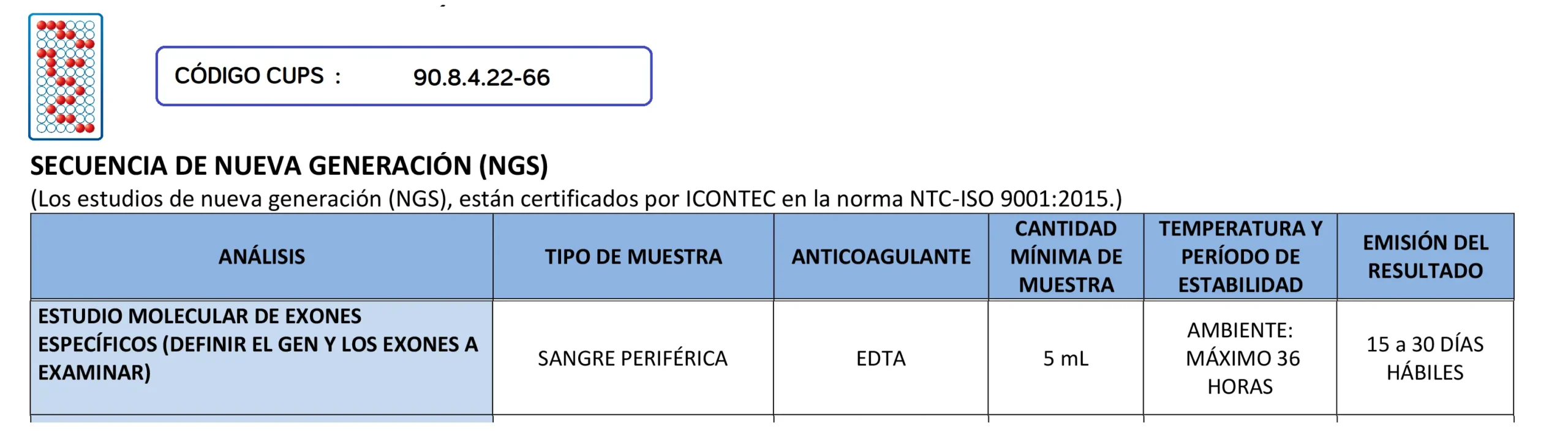This screenshot has height=431, width=1568.
Task: Select the ANÁLISIS column header
Action: point(262,257)
